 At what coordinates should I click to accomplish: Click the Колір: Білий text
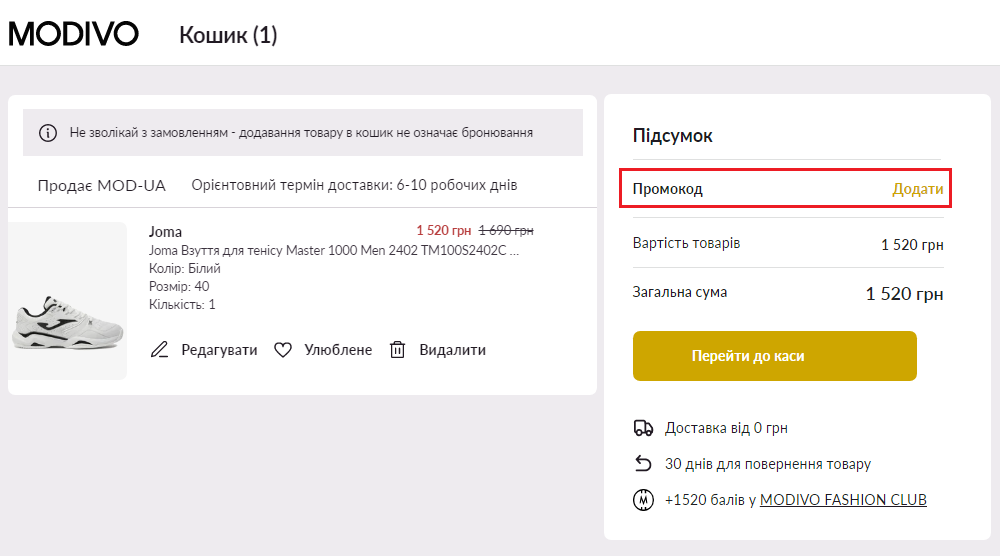coord(184,268)
